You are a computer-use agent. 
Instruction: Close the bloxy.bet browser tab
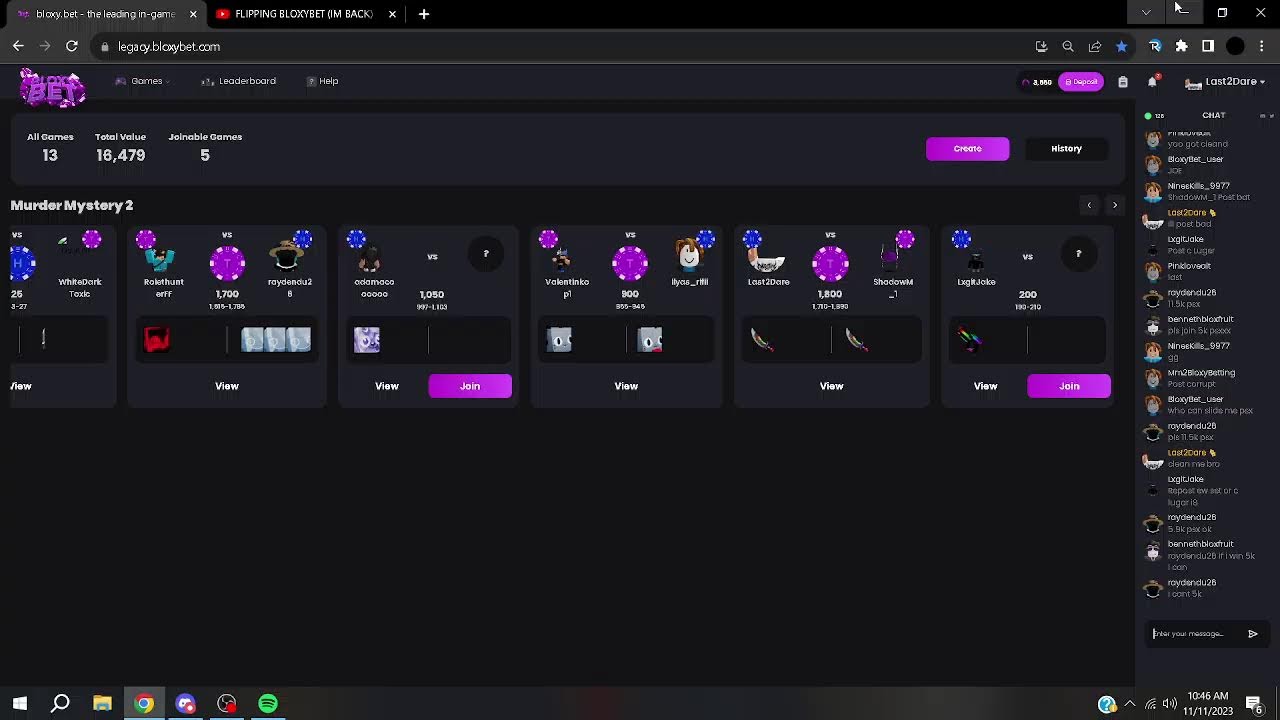[193, 14]
